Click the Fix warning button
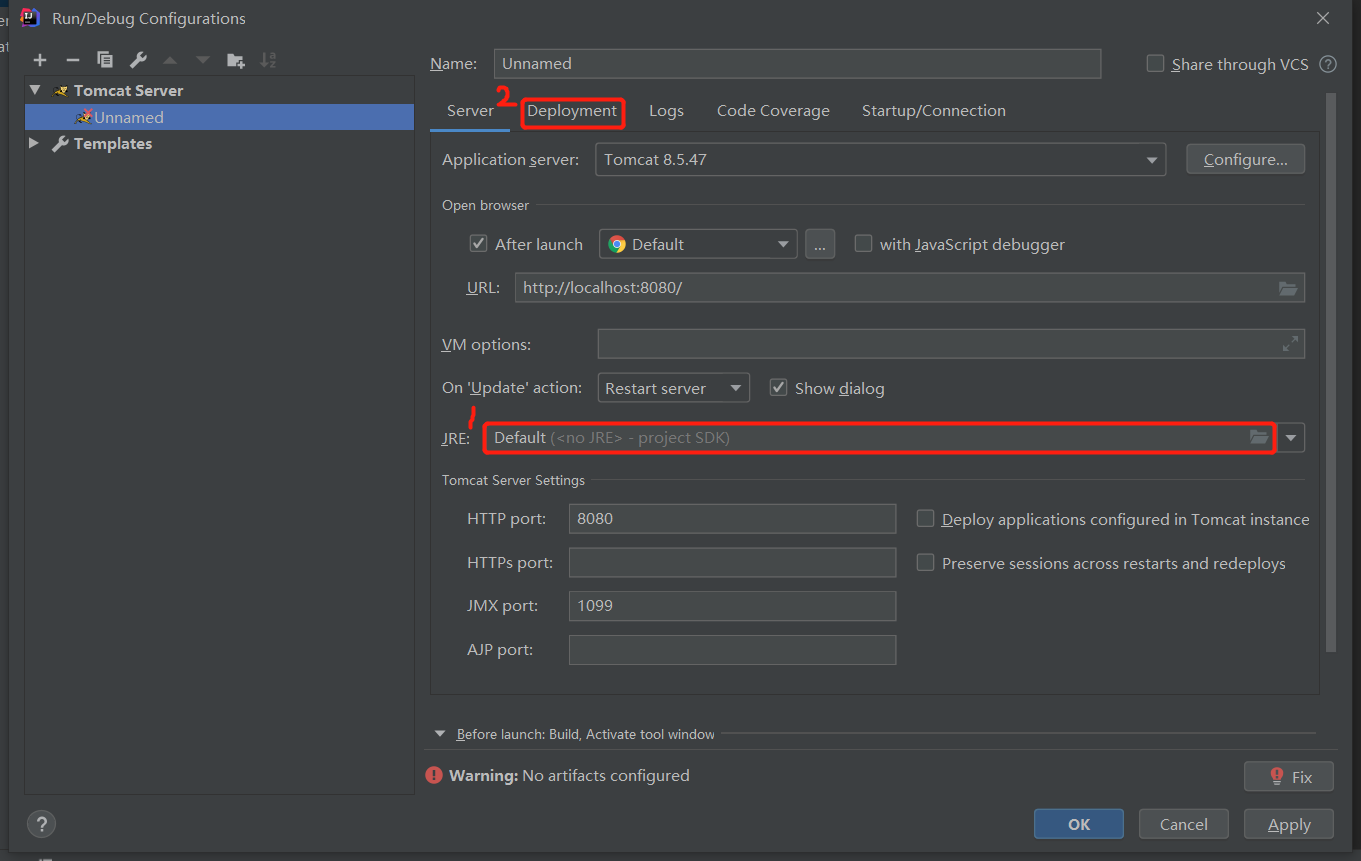1361x861 pixels. coord(1288,777)
